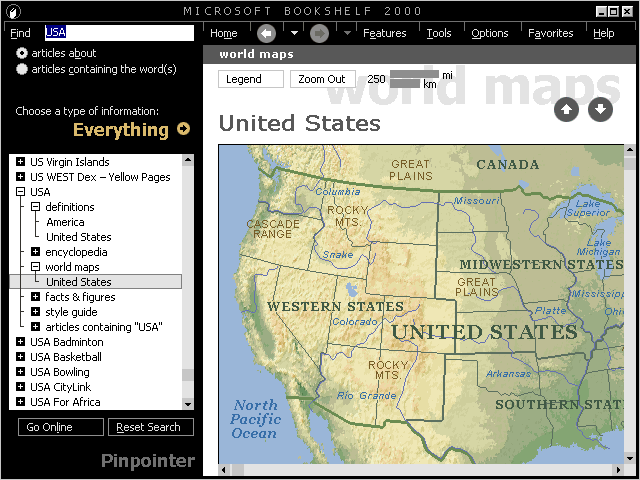Expand the USA Basketball entry

click(x=20, y=357)
